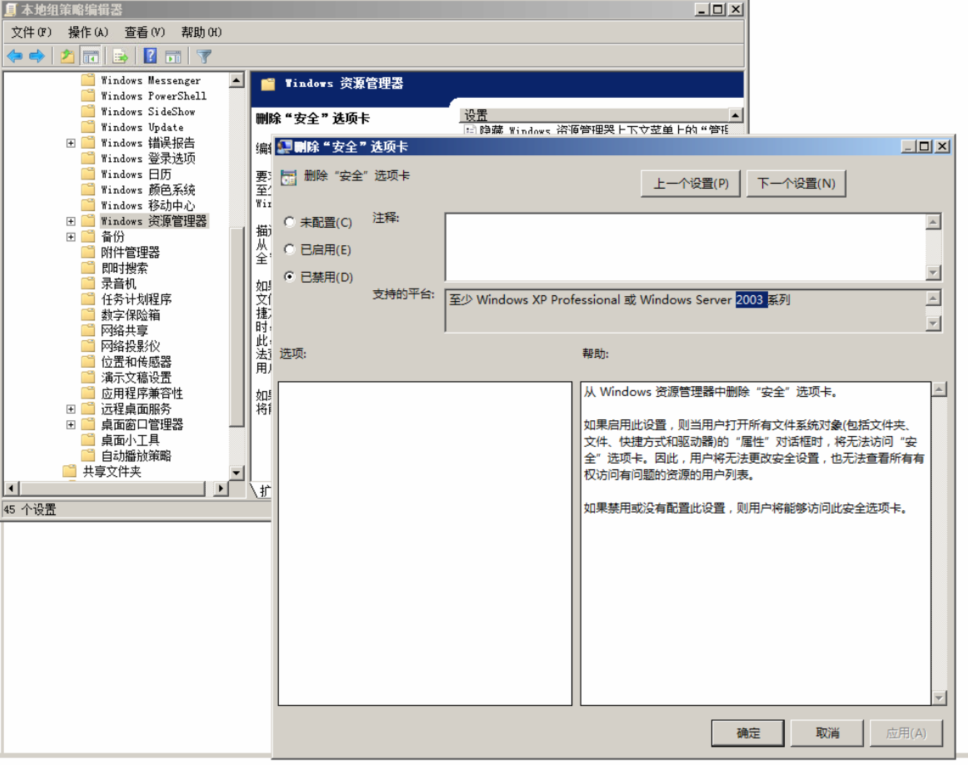Select 桌面小工具 in the tree
This screenshot has width=968, height=765.
[130, 440]
